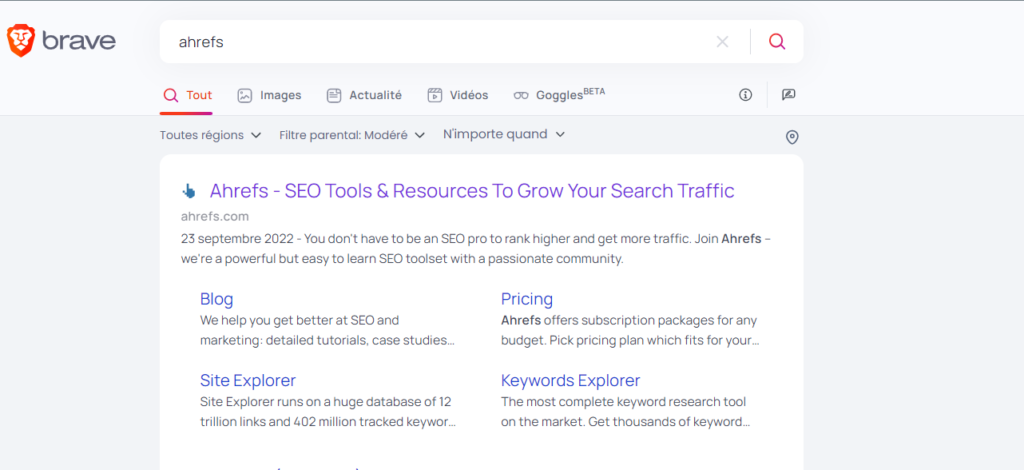The height and width of the screenshot is (470, 1024).
Task: Switch to the Actualité tab
Action: pos(364,95)
